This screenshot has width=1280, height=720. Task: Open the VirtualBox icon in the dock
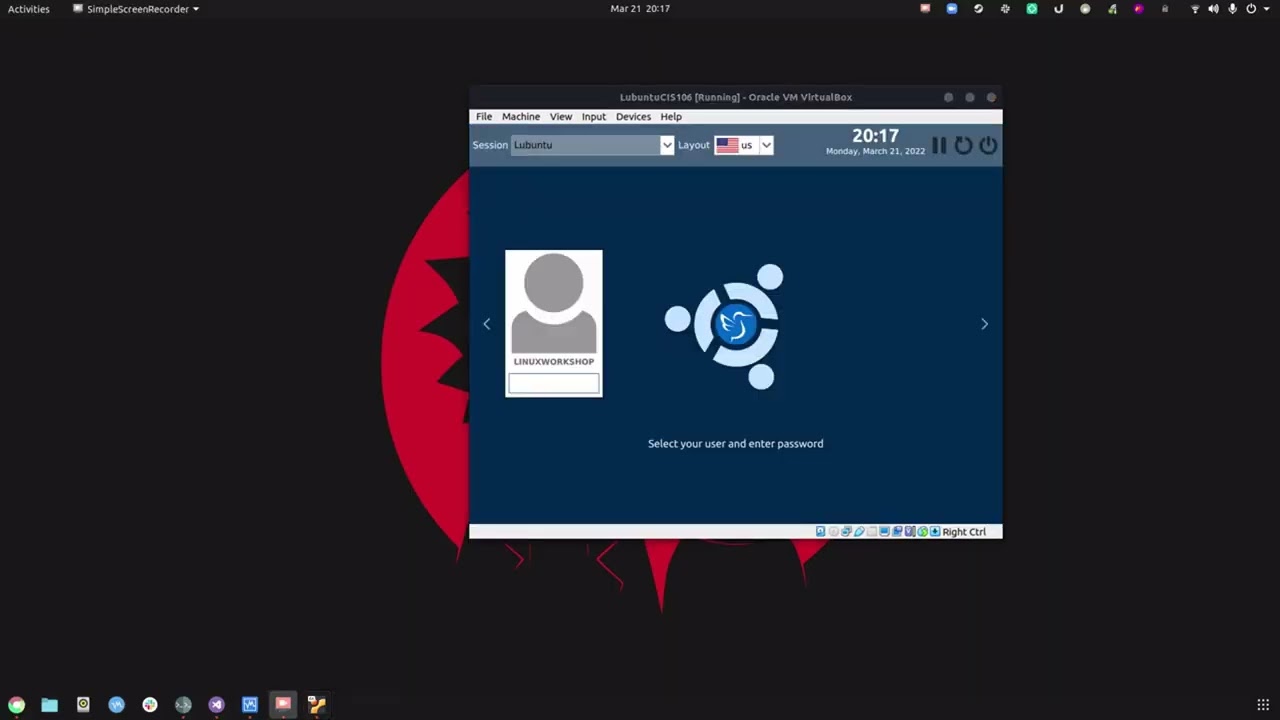(x=250, y=705)
